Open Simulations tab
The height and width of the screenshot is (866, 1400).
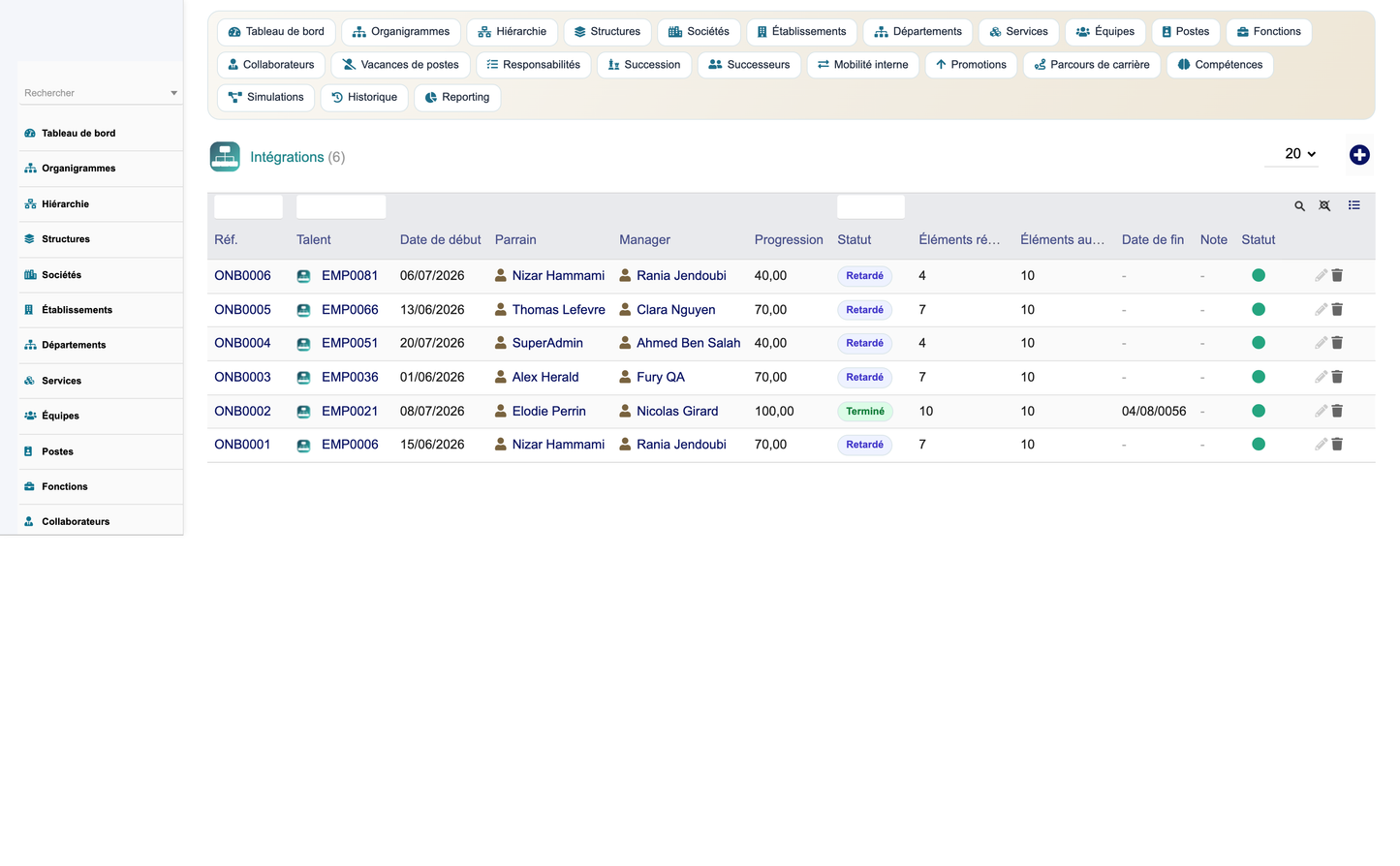tap(265, 98)
